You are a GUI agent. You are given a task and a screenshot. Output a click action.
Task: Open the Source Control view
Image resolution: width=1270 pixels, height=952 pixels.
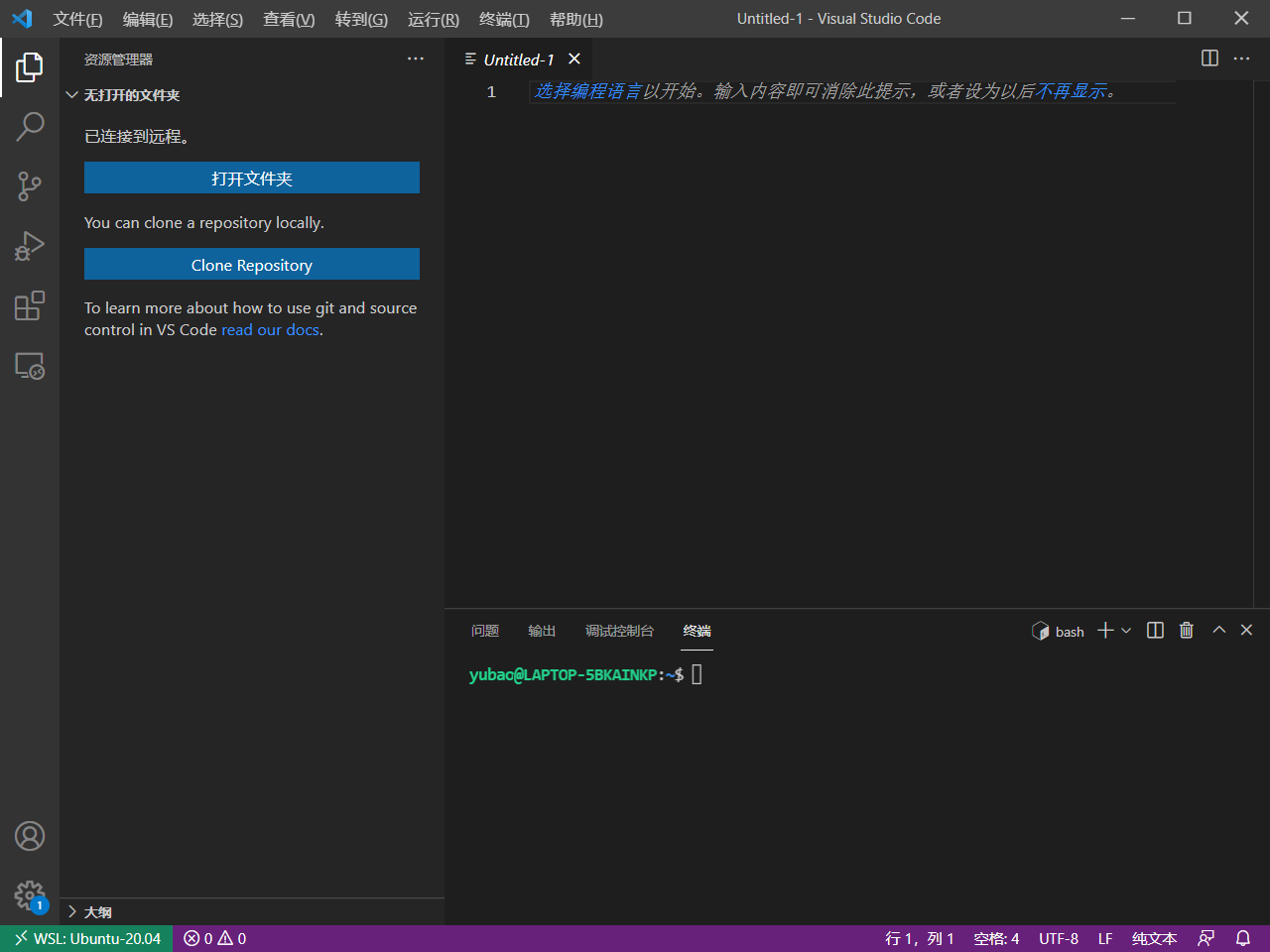(x=30, y=186)
